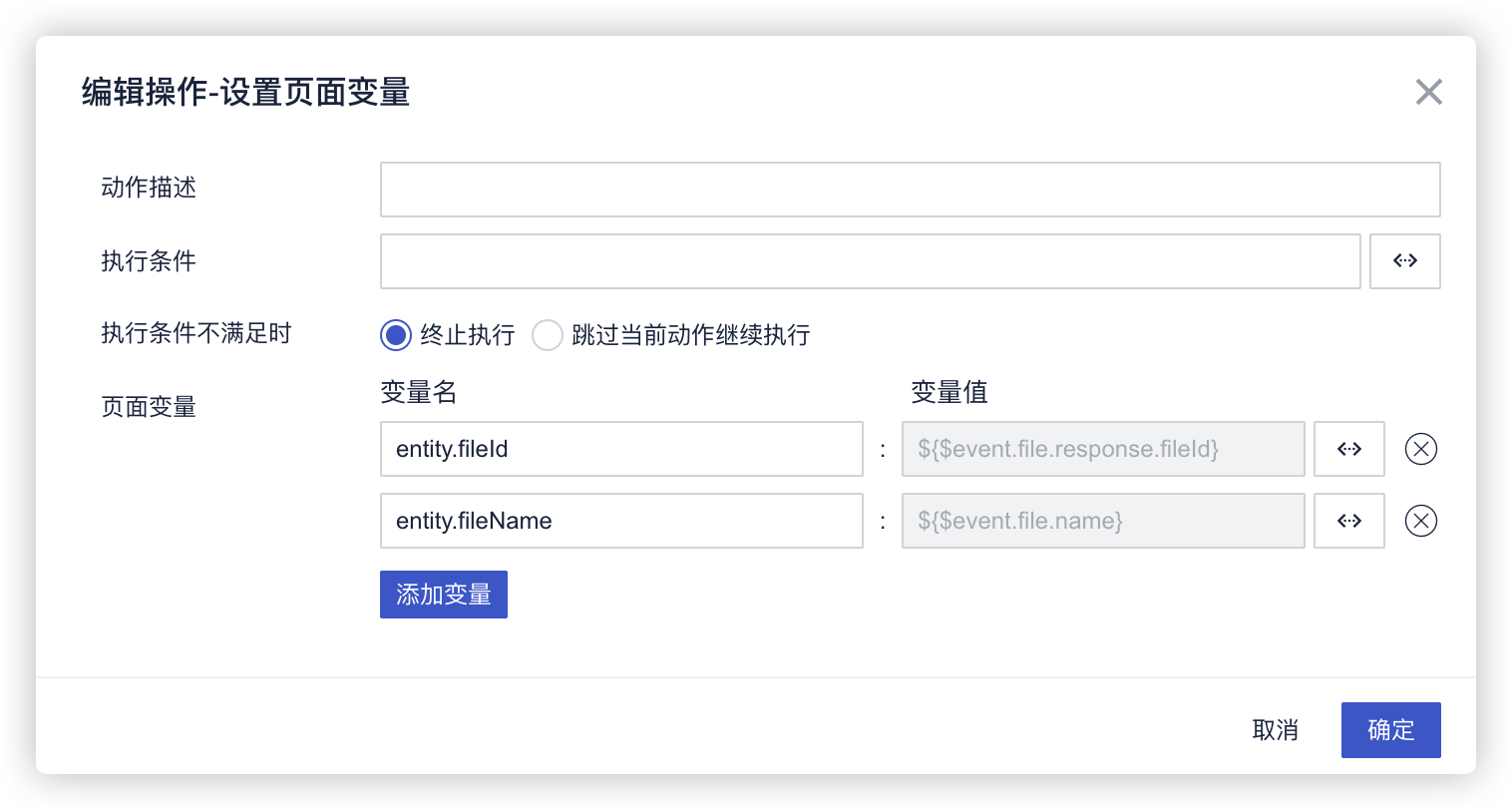Open expression editor for entity.fileId value

point(1348,449)
